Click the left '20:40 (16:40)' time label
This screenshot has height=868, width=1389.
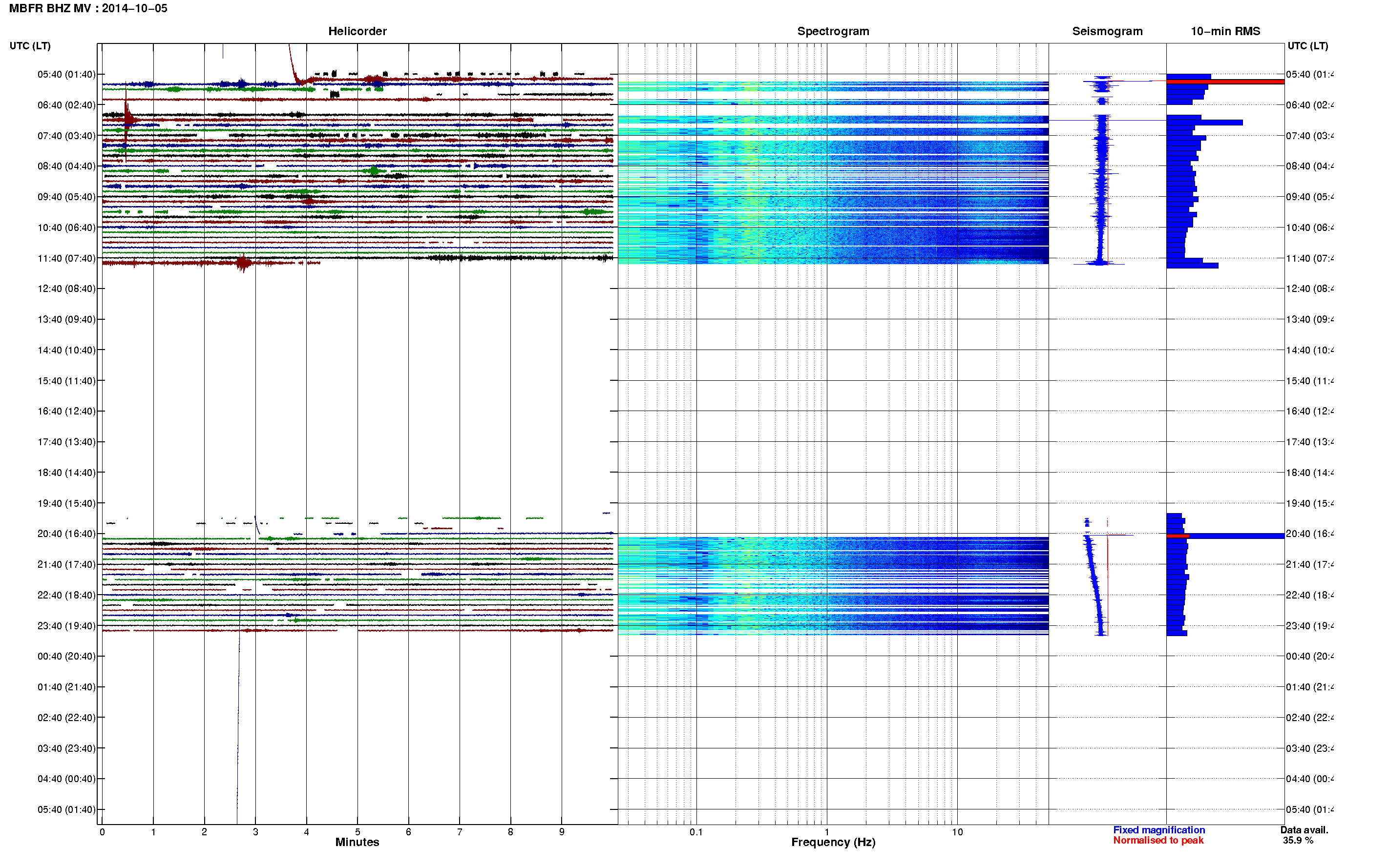pos(66,534)
